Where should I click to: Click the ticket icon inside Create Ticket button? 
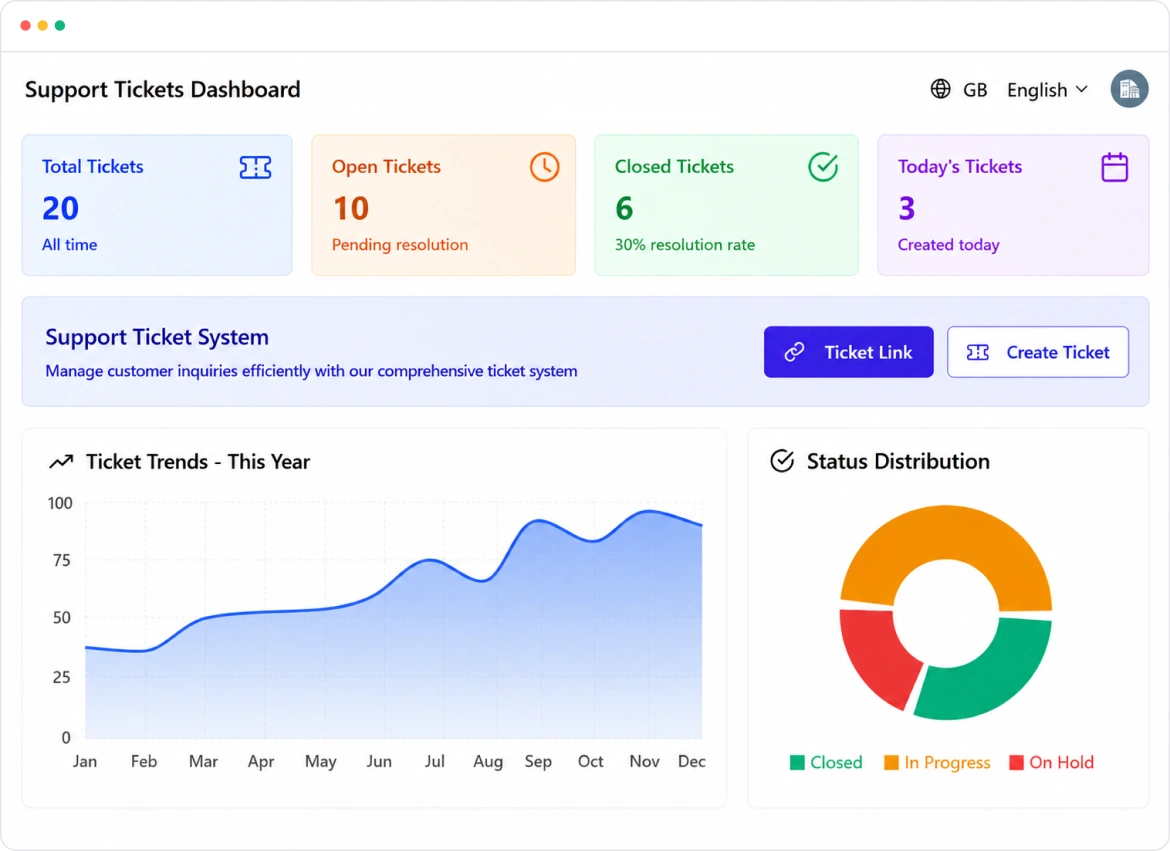tap(977, 352)
